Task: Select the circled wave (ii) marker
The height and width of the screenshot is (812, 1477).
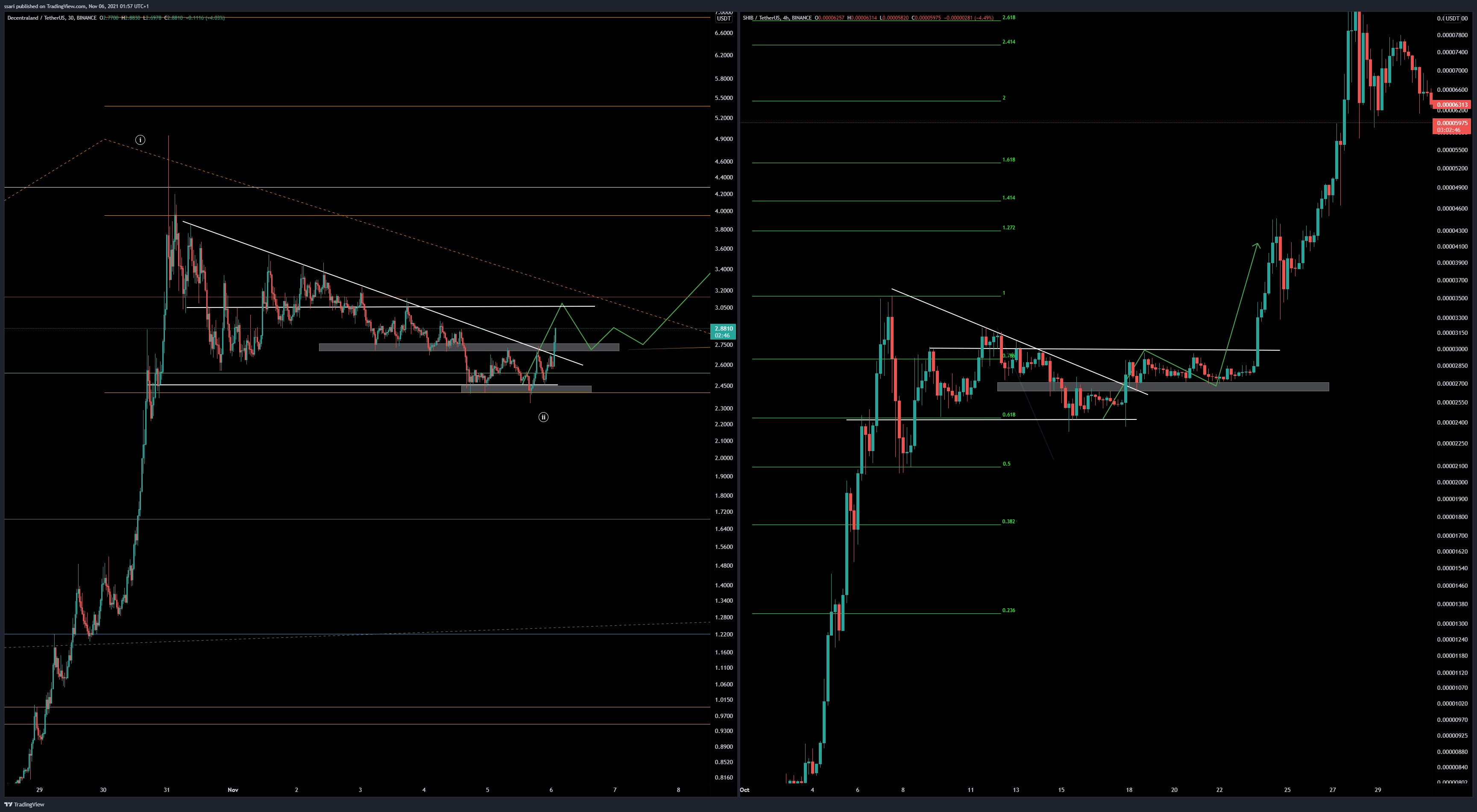Action: point(544,417)
